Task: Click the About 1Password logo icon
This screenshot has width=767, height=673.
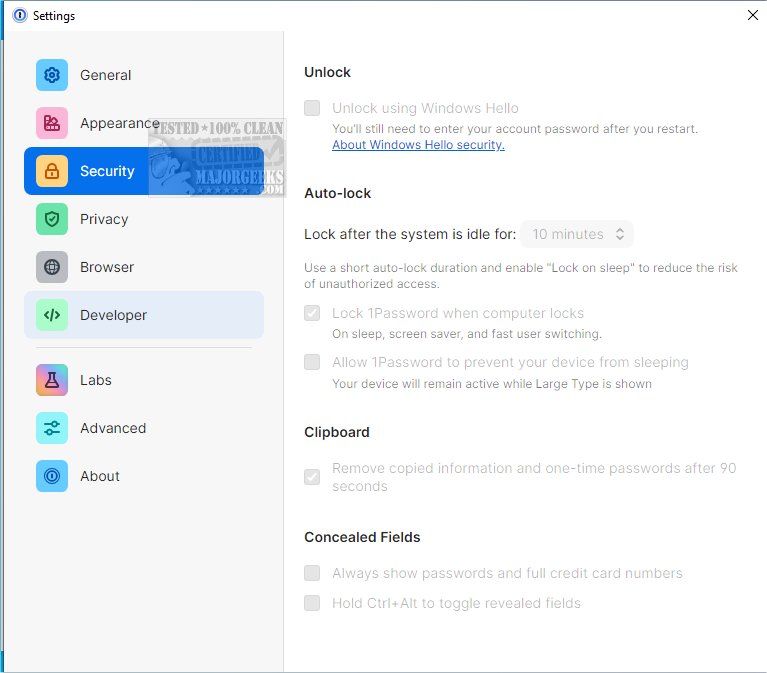Action: pos(52,476)
